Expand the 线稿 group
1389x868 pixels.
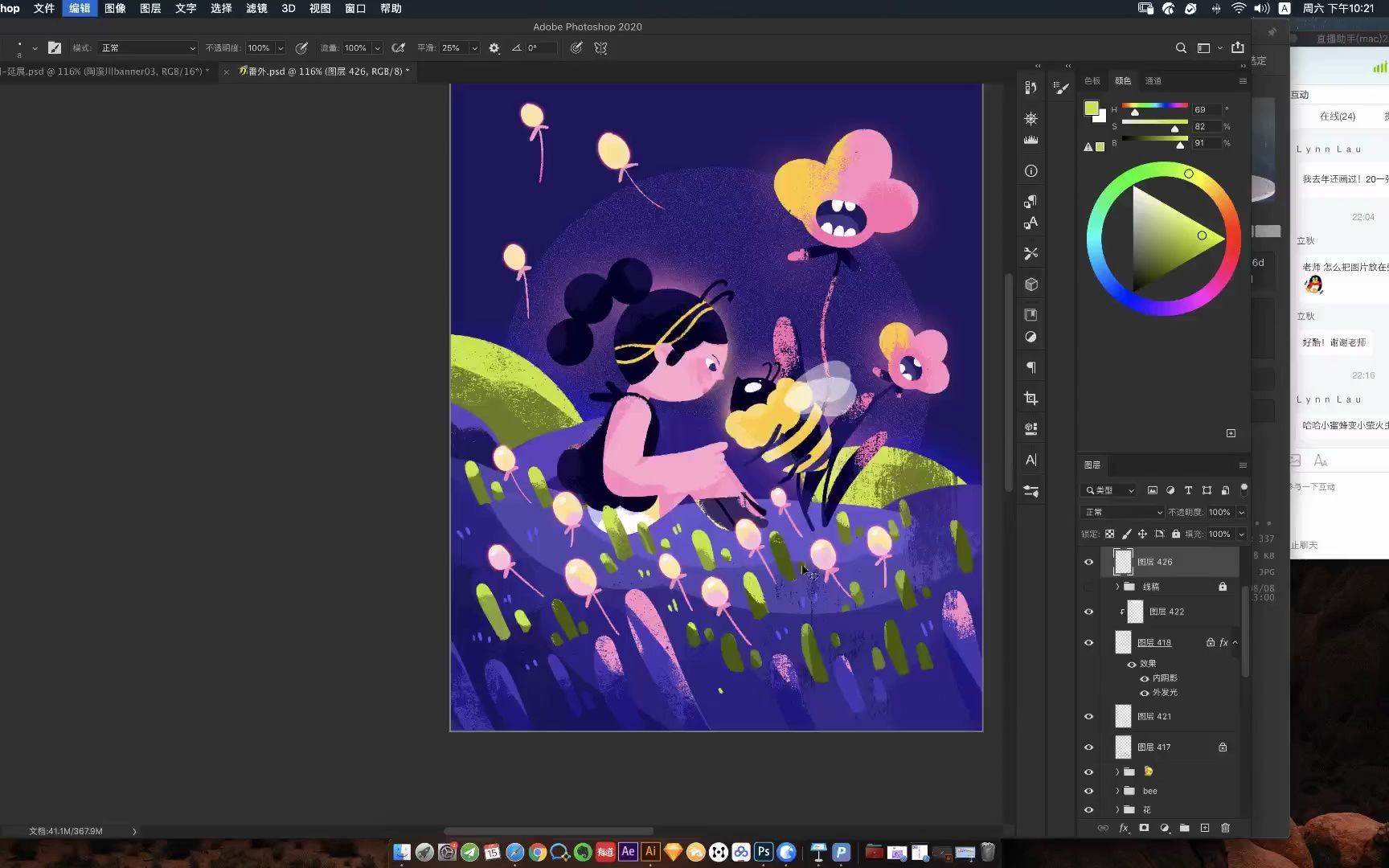1117,587
